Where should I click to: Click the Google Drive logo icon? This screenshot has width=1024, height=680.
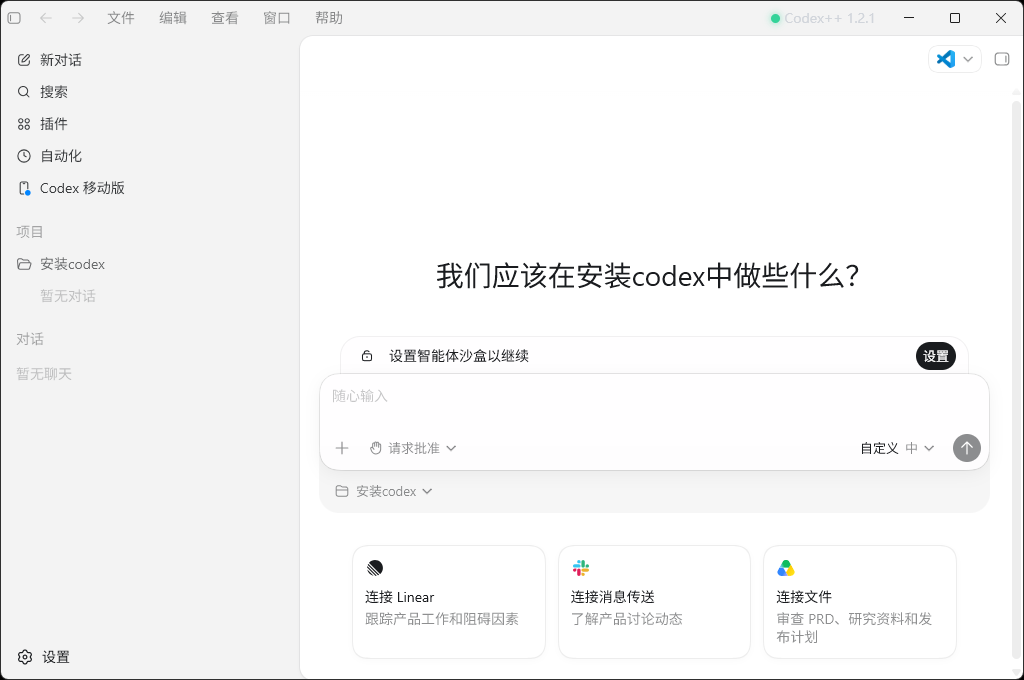(x=786, y=568)
